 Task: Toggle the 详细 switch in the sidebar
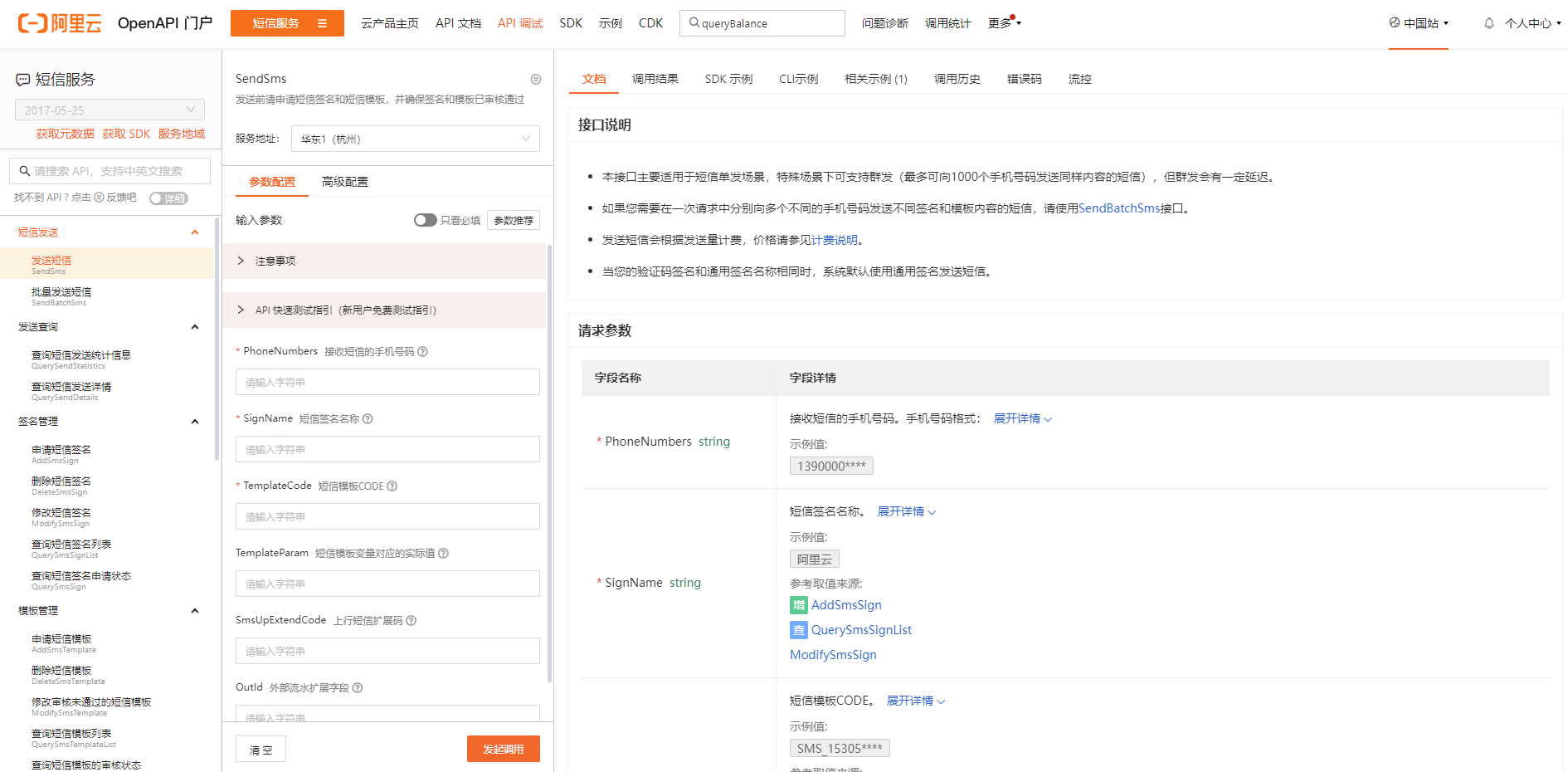coord(169,198)
